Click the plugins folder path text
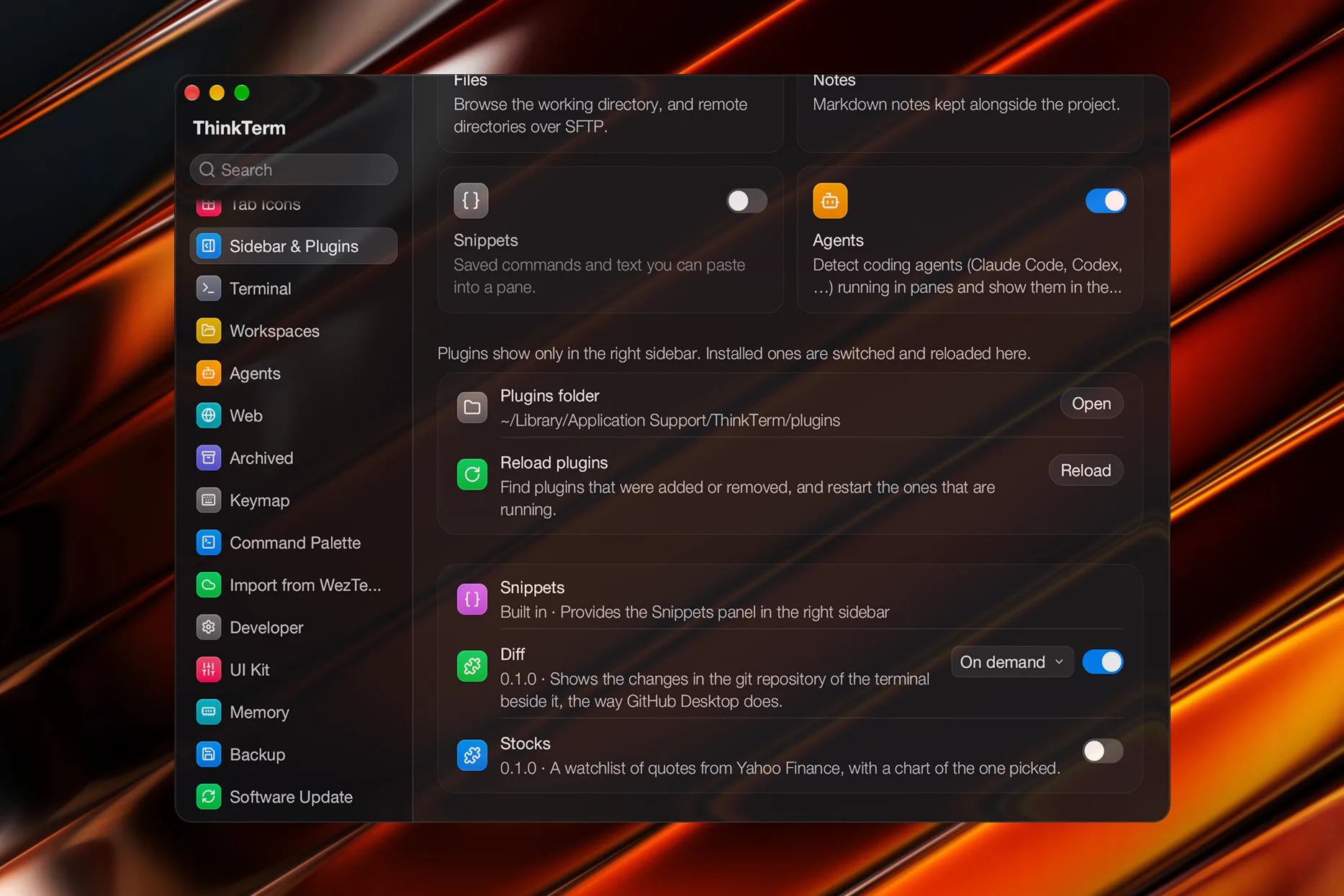This screenshot has height=896, width=1344. 669,420
